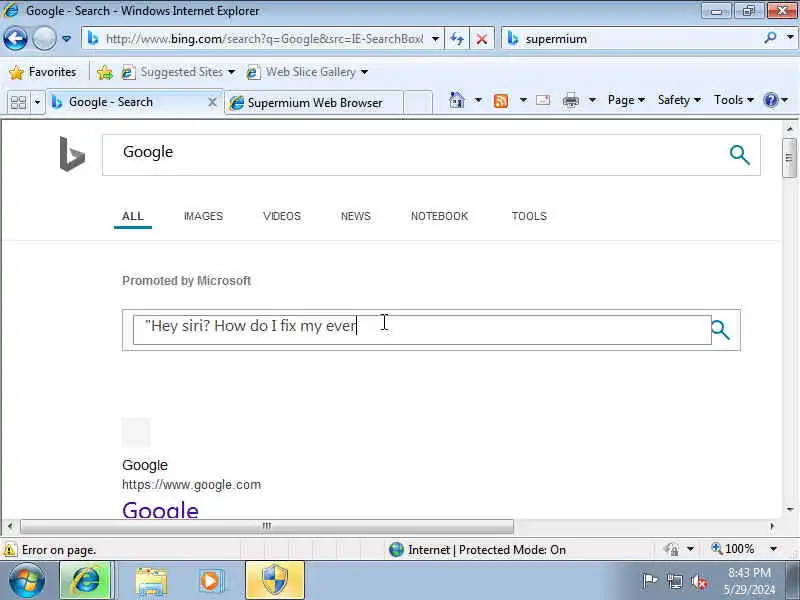The height and width of the screenshot is (600, 800).
Task: Click the https://www.google.com URL text
Action: tap(191, 485)
